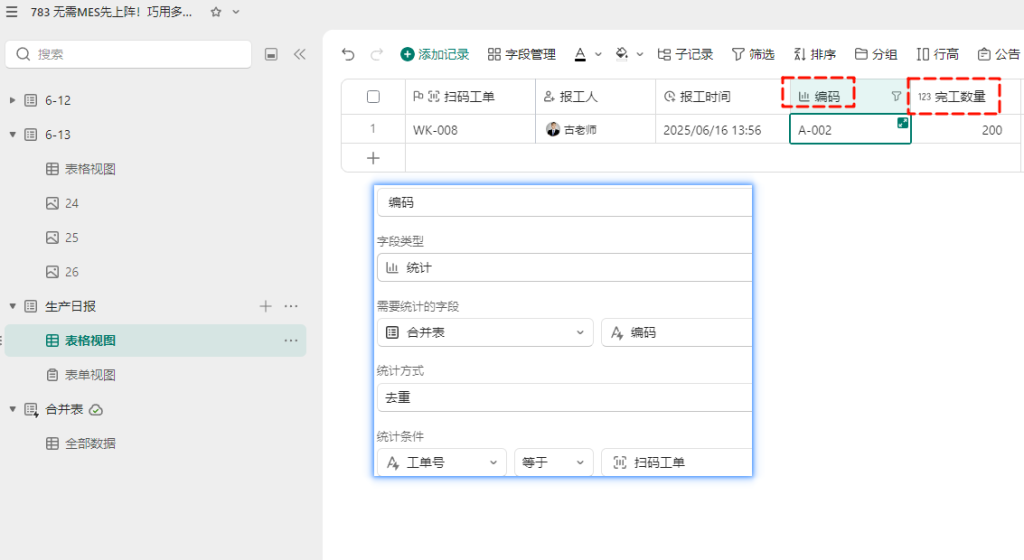Open the fill color bucket tool
This screenshot has width=1024, height=560.
[x=622, y=54]
